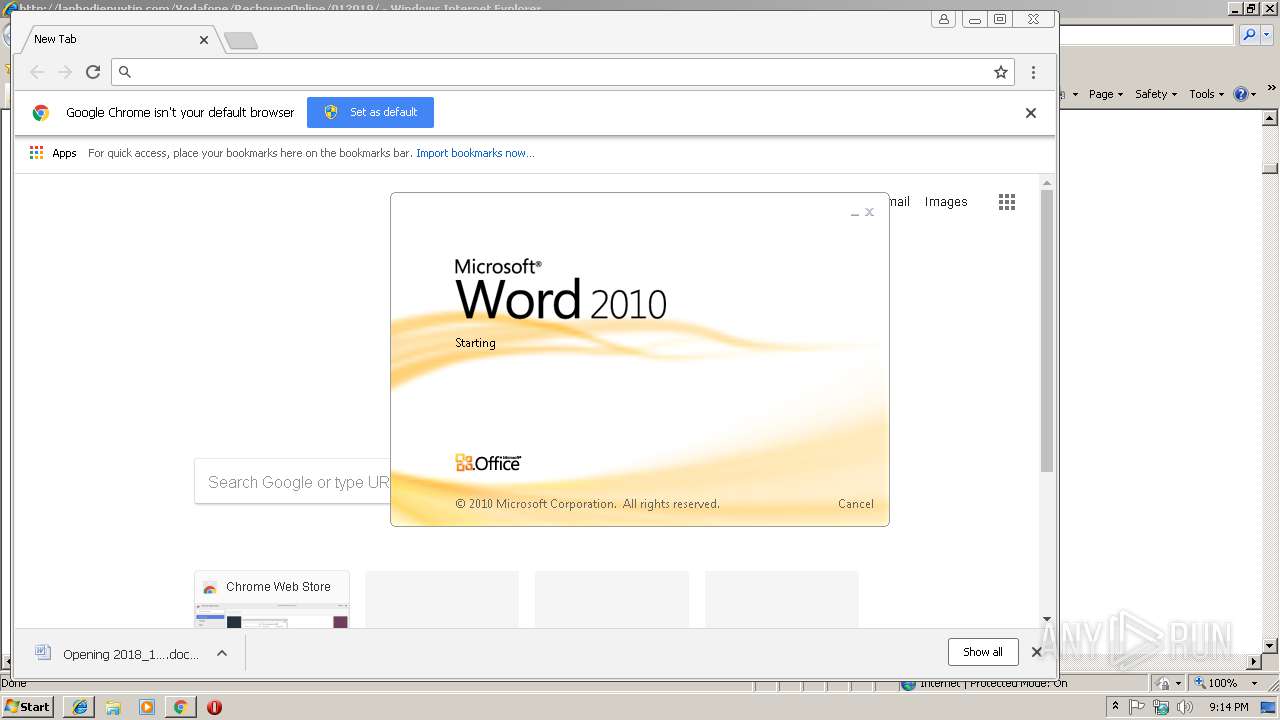
Task: Open the Safety menu in Internet Explorer
Action: coord(1156,94)
